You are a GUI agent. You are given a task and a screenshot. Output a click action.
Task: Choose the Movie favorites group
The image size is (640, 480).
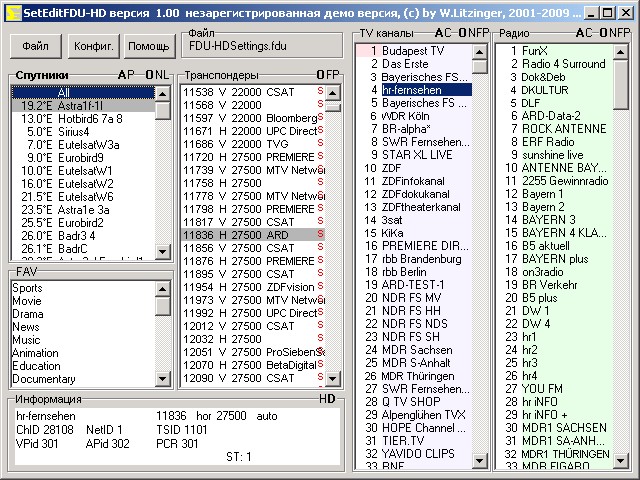coord(83,301)
